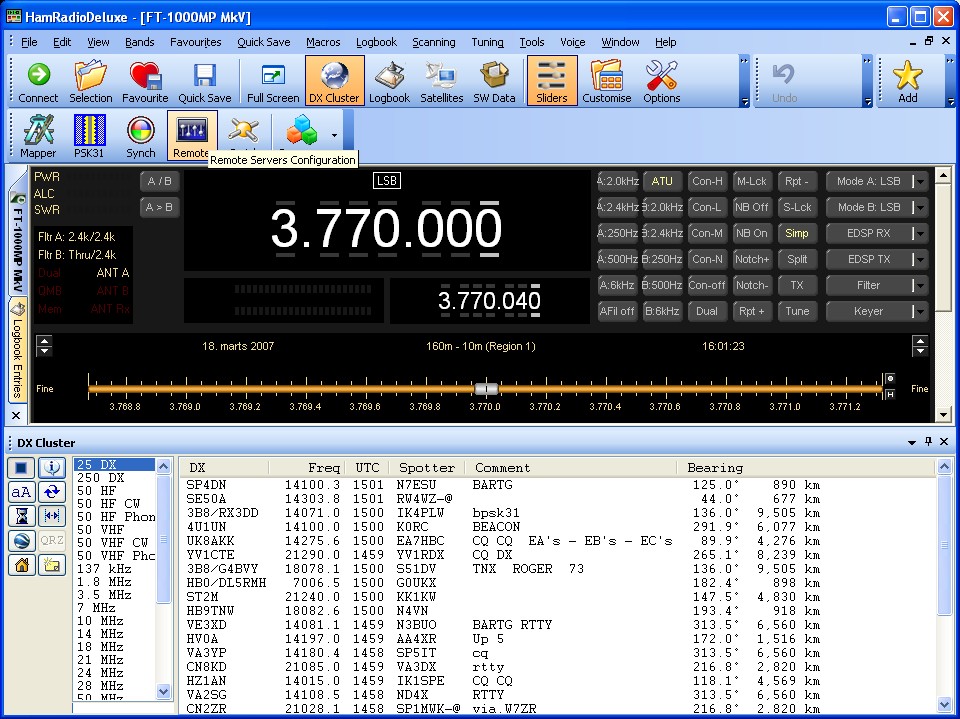Open the Scanning menu
Screen dimensions: 960x719
pos(433,42)
